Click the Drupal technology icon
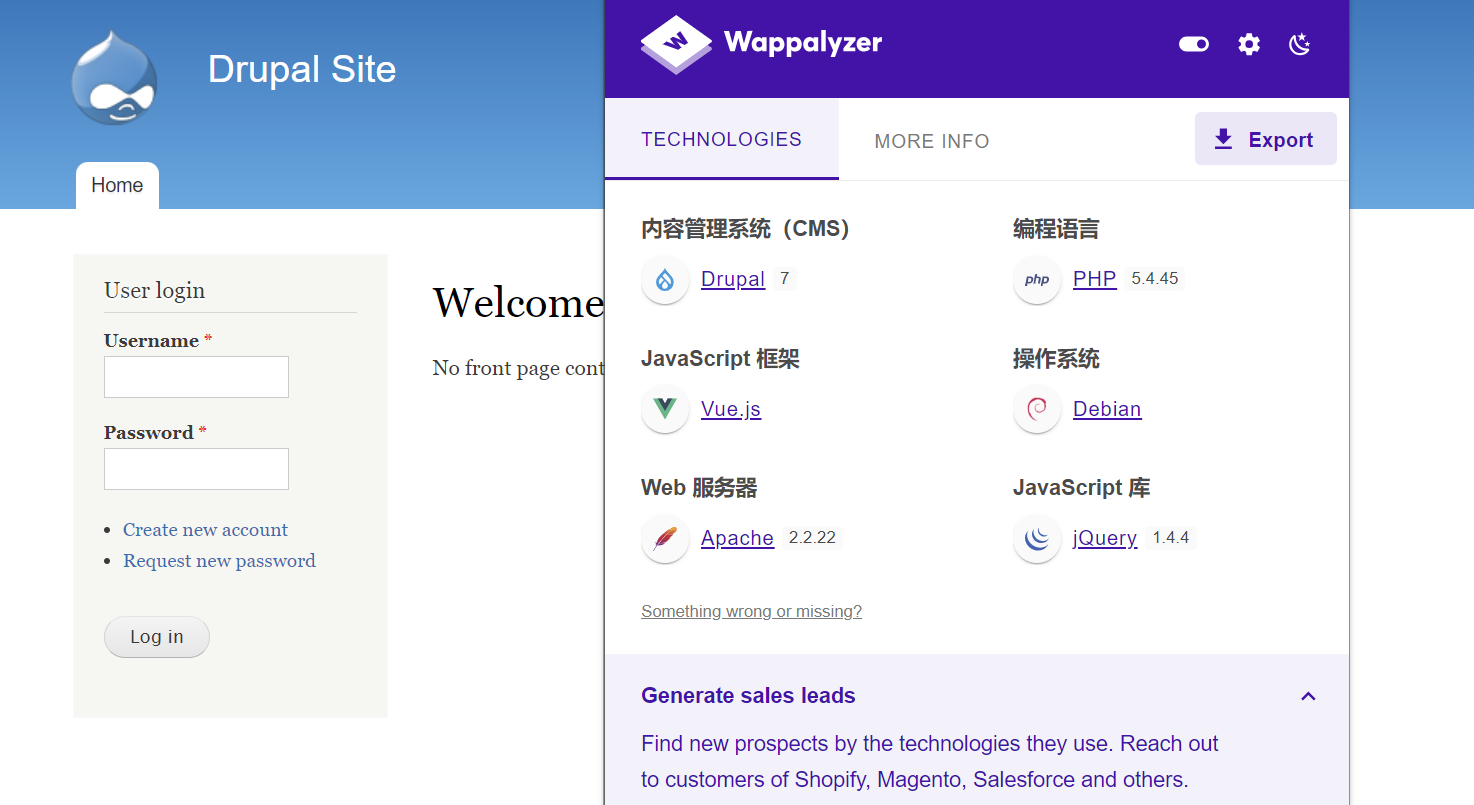 665,280
